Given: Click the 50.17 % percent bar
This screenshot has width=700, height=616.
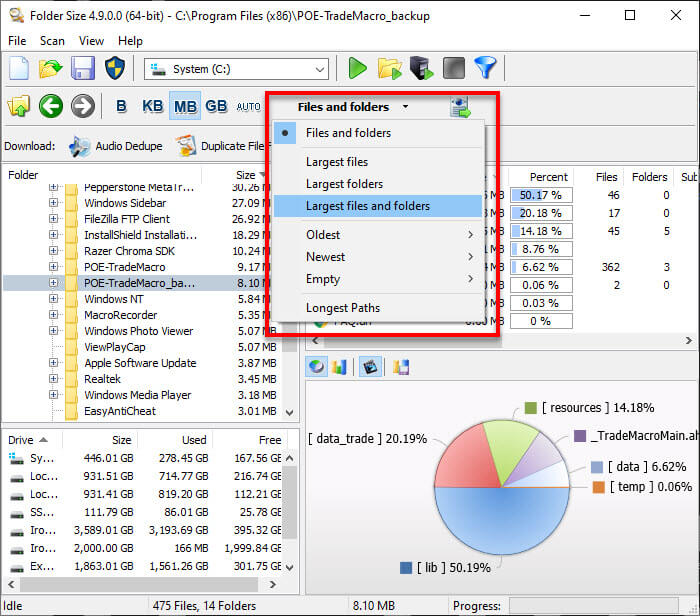Looking at the screenshot, I should click(541, 195).
